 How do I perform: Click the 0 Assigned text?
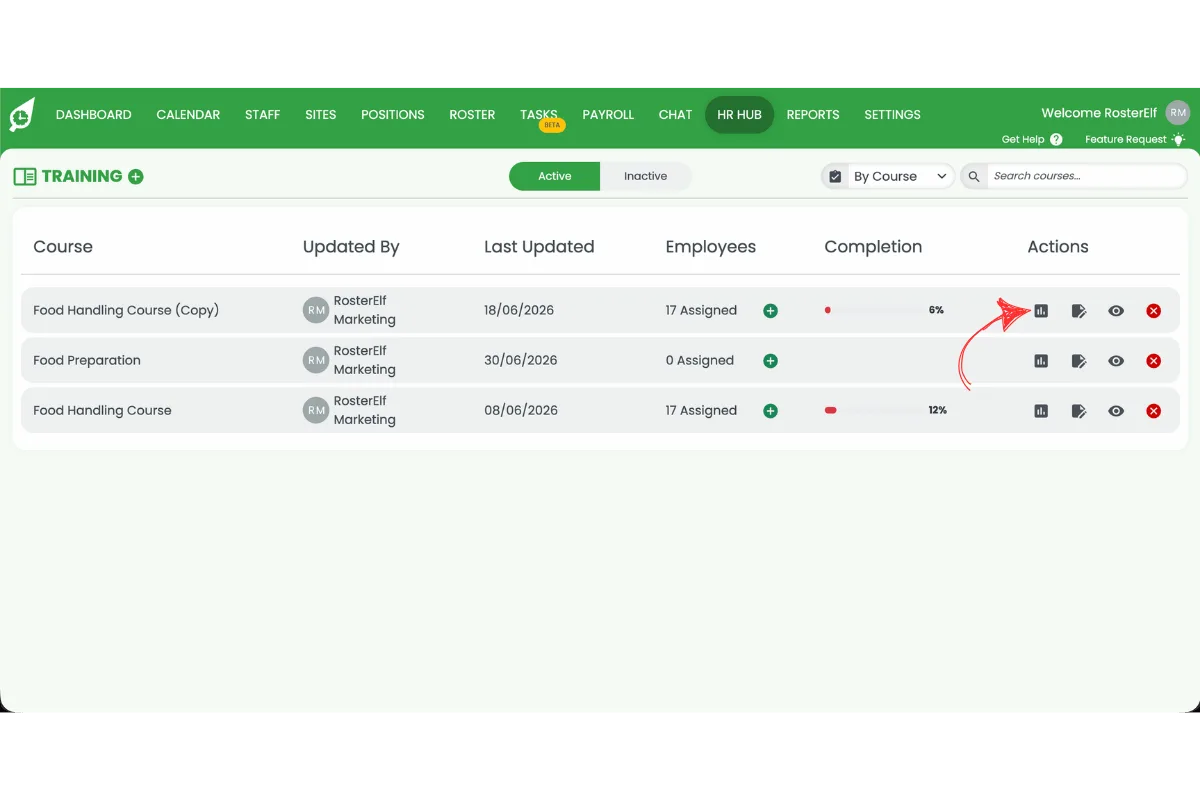pyautogui.click(x=700, y=360)
